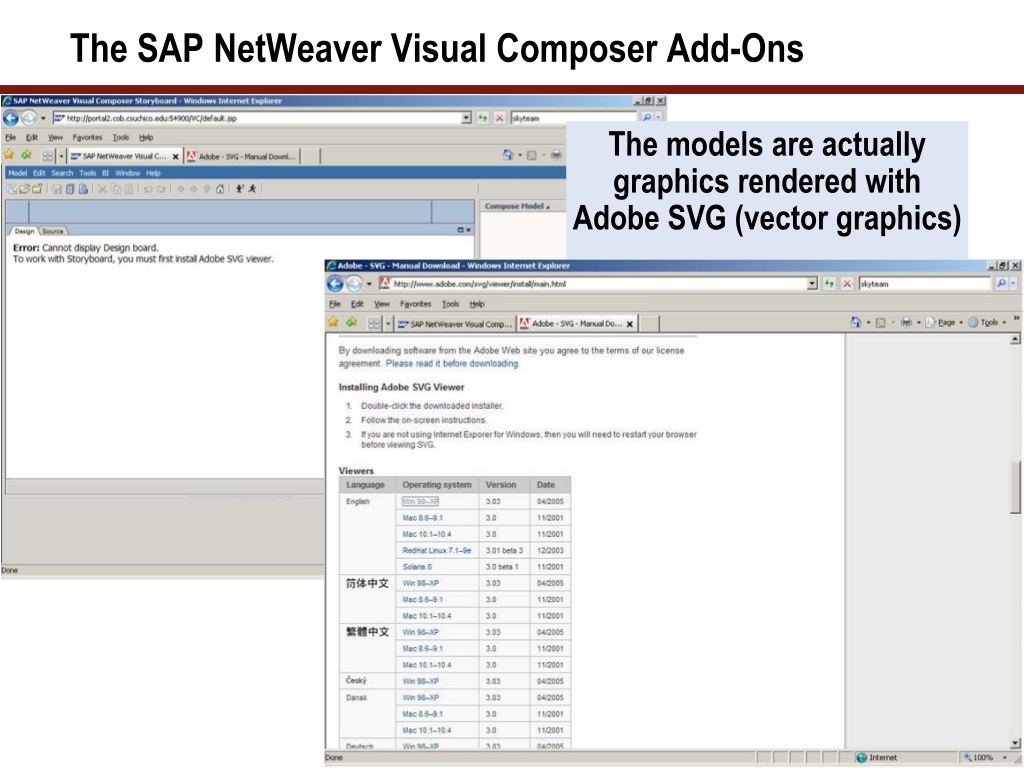Open recent pages arrow in SAP NetWeaver window
This screenshot has height=768, width=1024.
[43, 118]
